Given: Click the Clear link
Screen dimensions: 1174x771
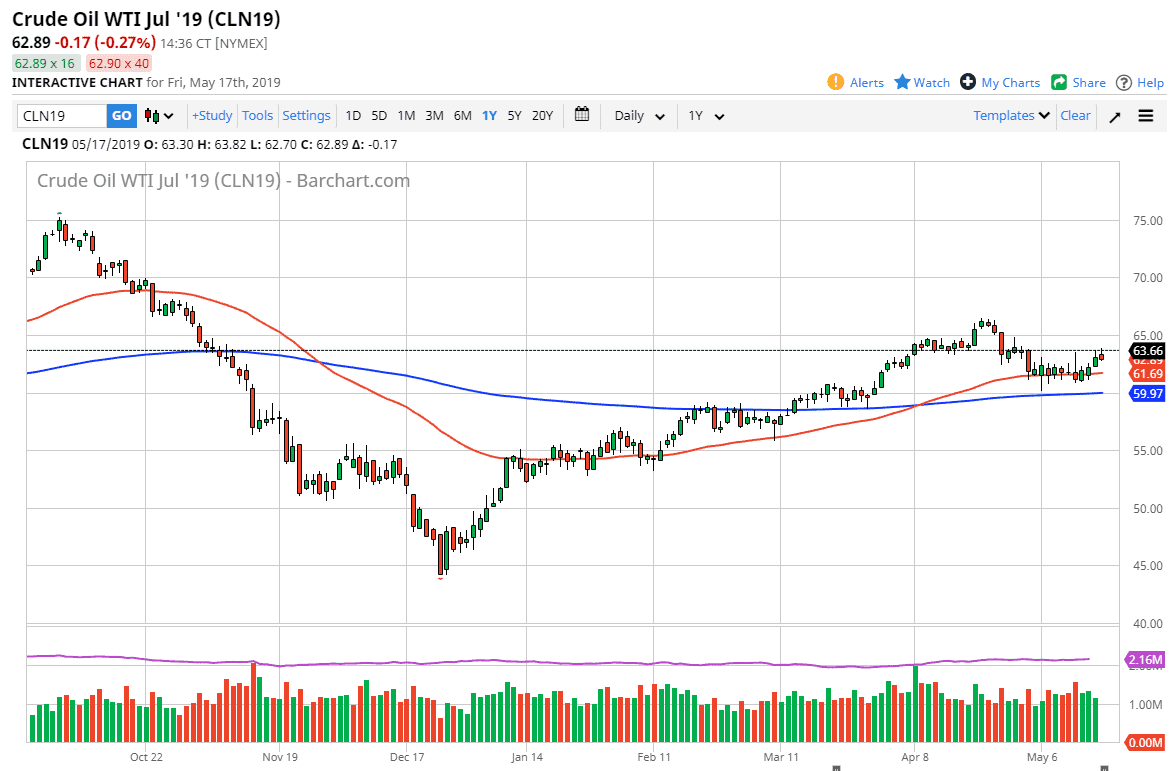Looking at the screenshot, I should 1075,116.
